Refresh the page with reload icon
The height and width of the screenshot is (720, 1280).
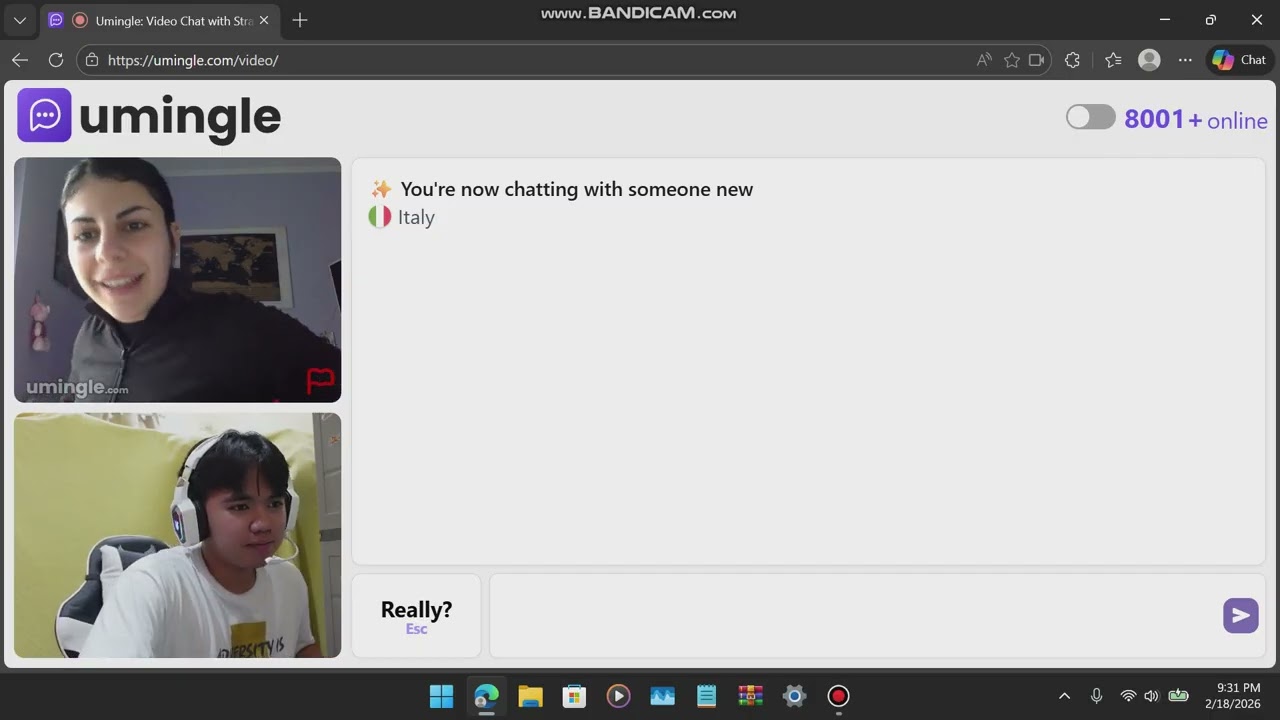click(x=56, y=60)
